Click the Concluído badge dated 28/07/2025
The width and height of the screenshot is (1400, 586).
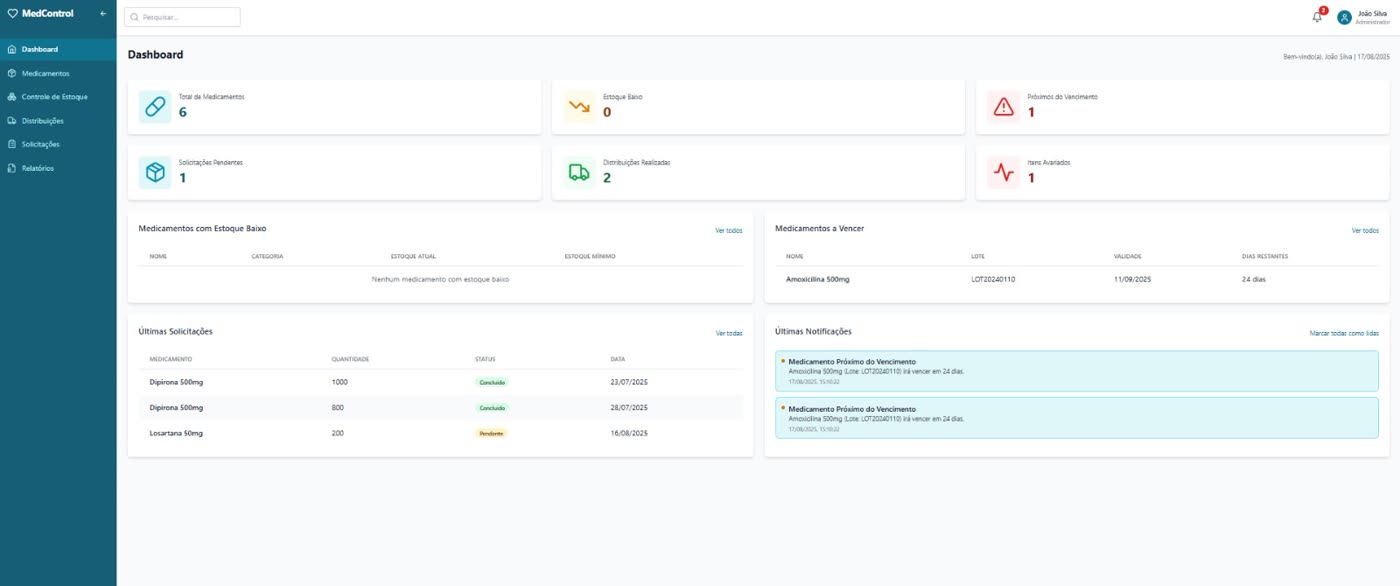click(492, 408)
